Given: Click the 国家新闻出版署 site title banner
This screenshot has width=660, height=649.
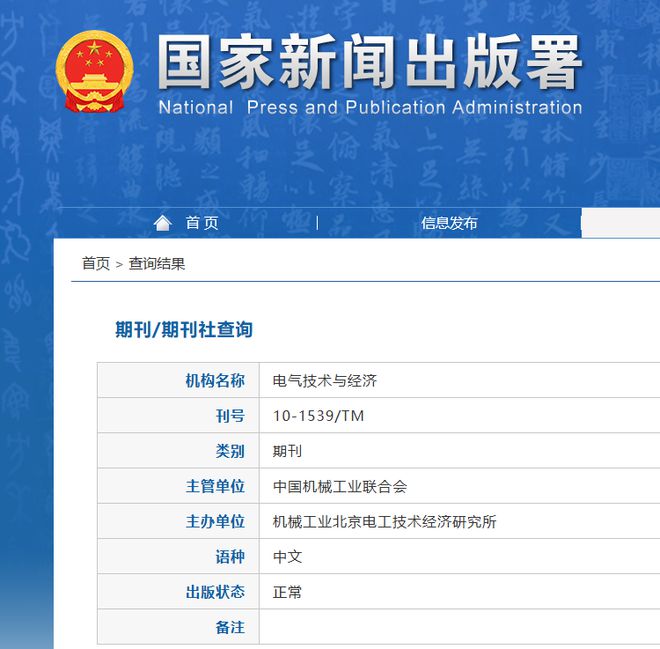Looking at the screenshot, I should 370,62.
